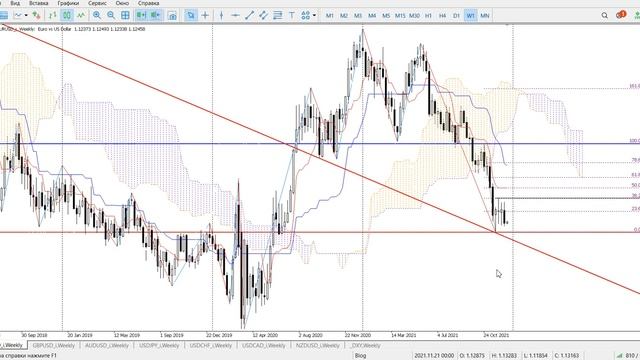Click the Blog entry in the status bar

click(x=360, y=356)
